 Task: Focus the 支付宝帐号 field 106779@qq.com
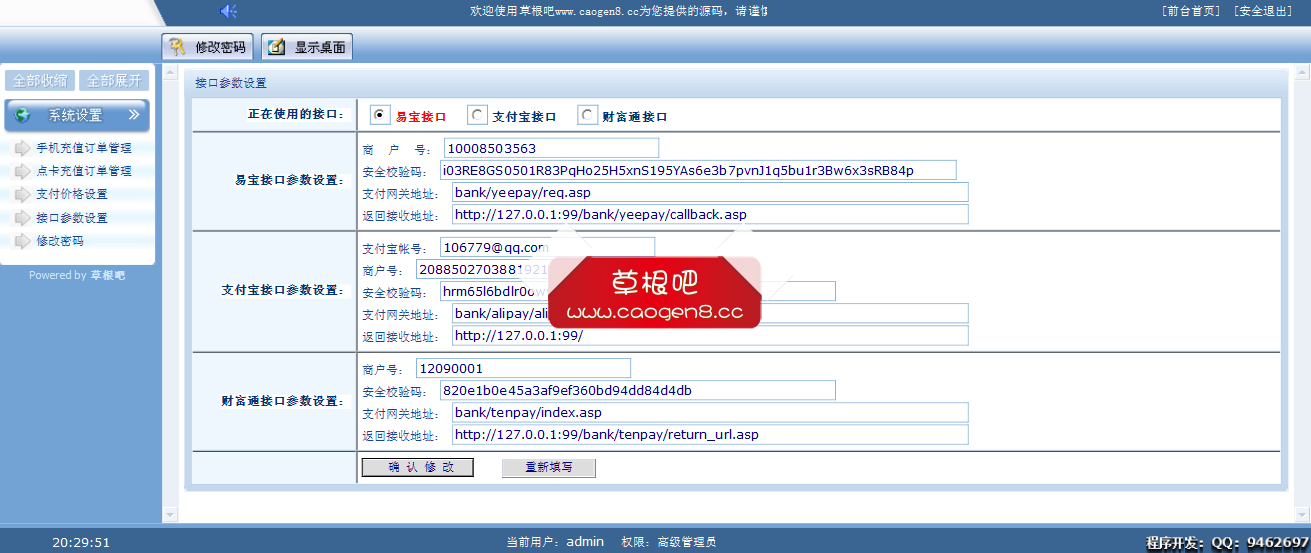(x=547, y=247)
